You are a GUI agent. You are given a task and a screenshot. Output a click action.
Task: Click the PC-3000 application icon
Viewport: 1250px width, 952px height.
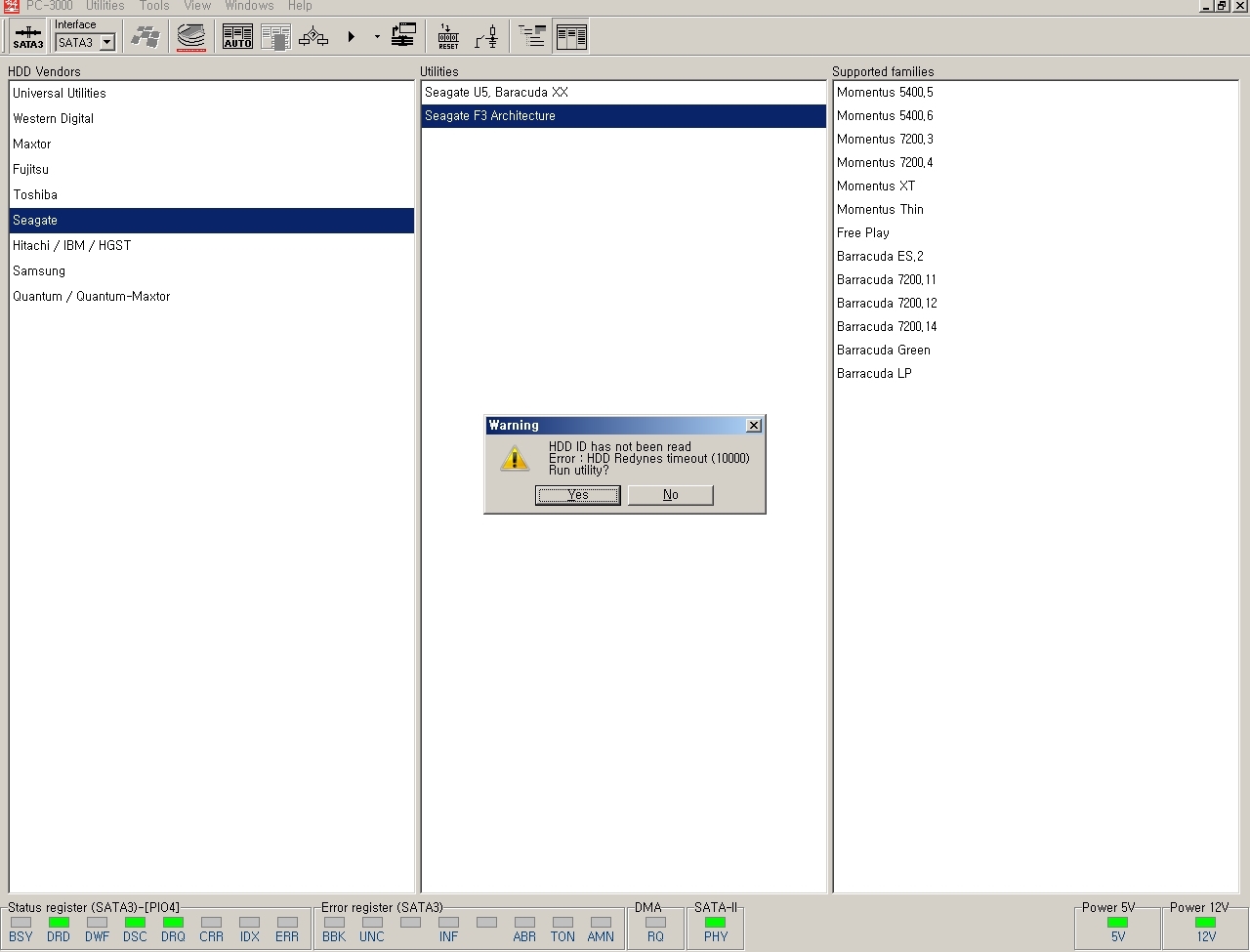pyautogui.click(x=12, y=6)
